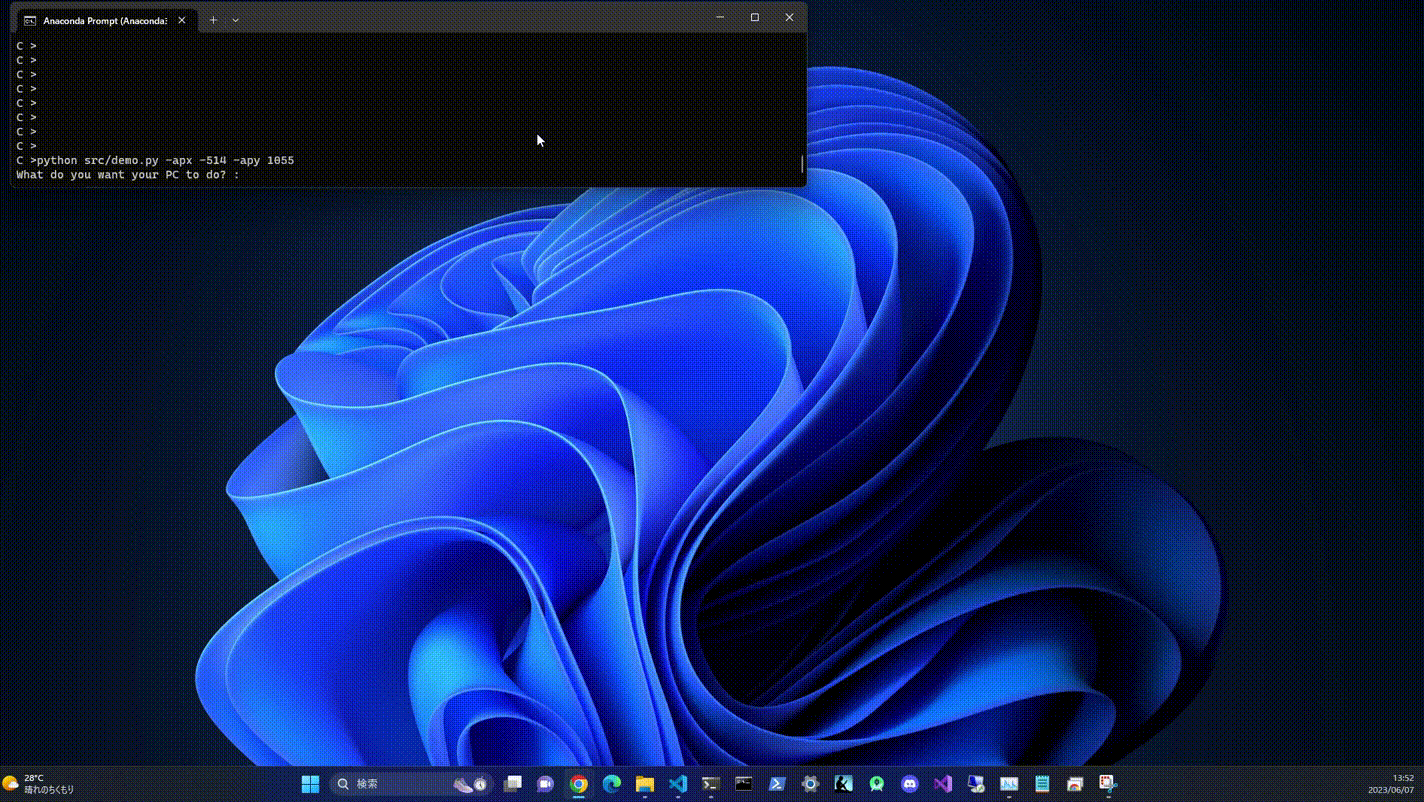The width and height of the screenshot is (1424, 802).
Task: Minimize the Anaconda Prompt window
Action: [x=720, y=17]
